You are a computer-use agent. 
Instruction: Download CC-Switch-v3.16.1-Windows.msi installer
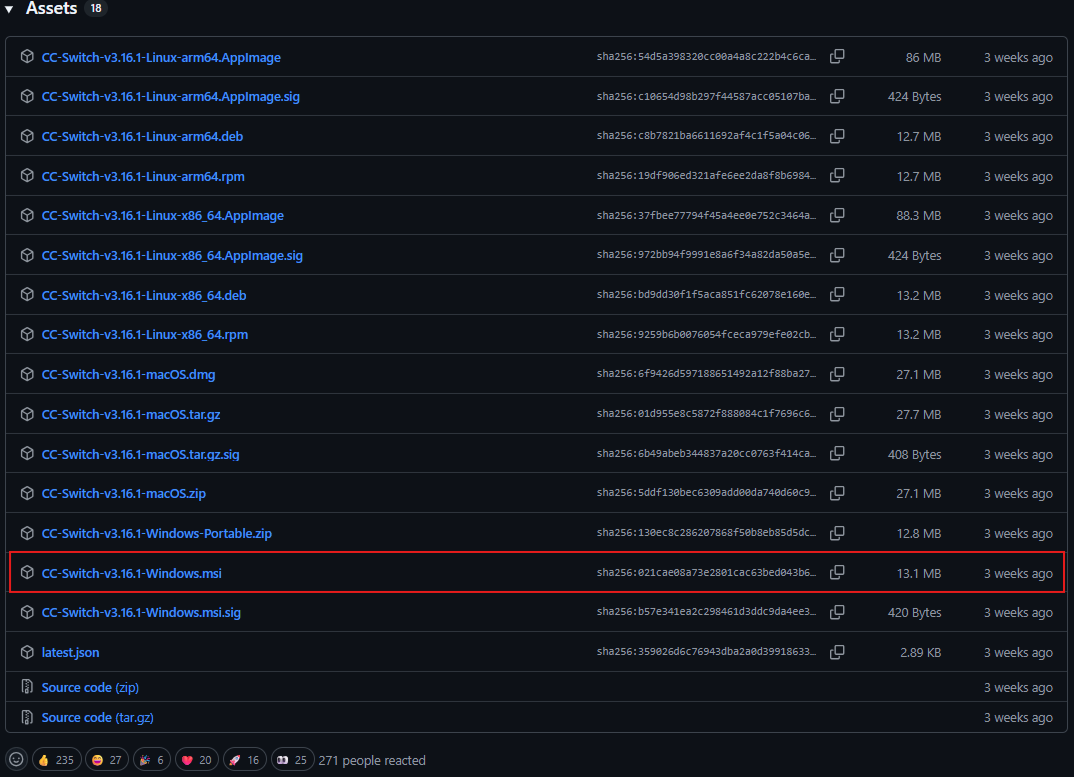[132, 573]
